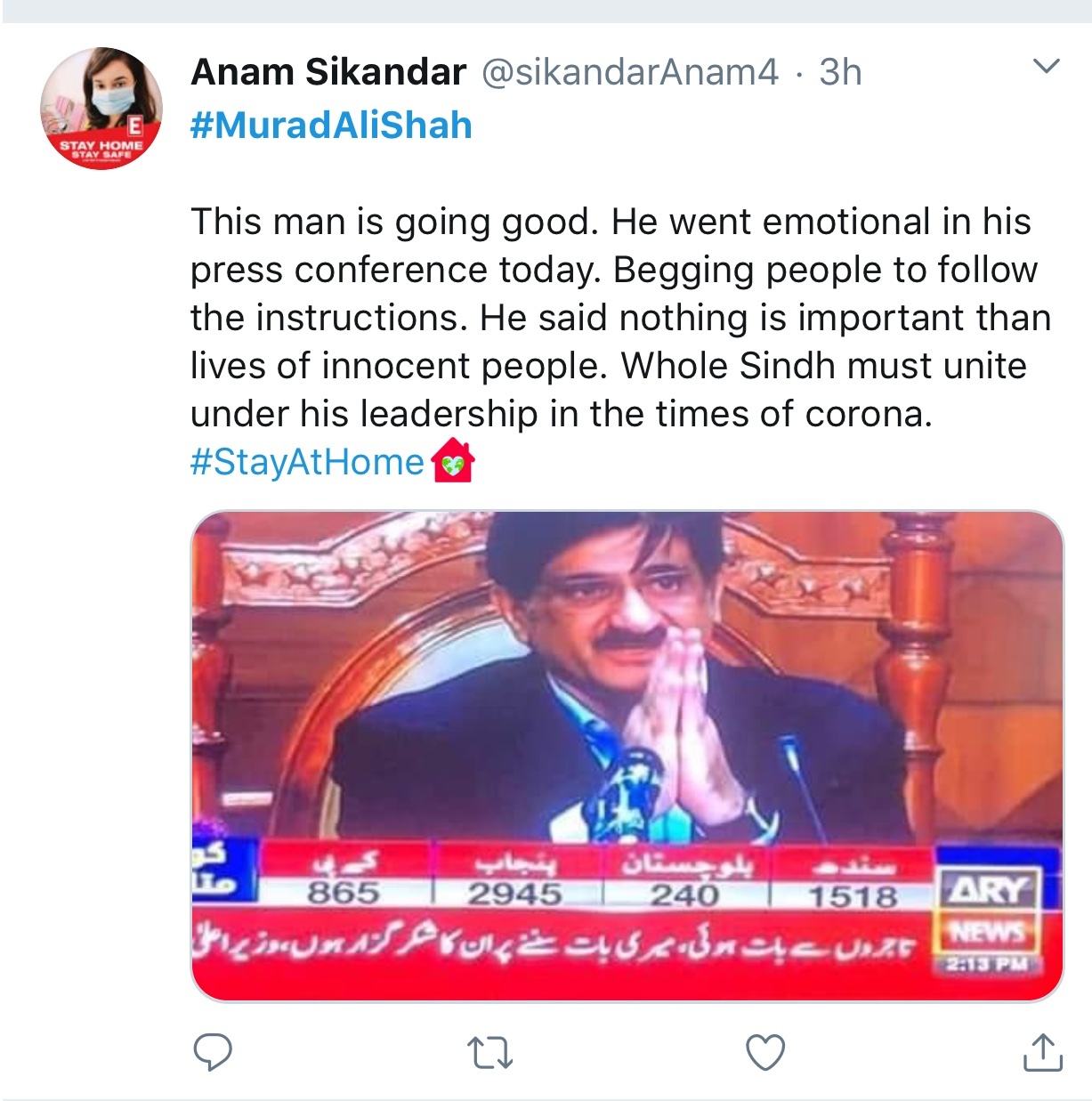The image size is (1092, 1101).
Task: Open the share tweet upload icon
Action: [1042, 1051]
